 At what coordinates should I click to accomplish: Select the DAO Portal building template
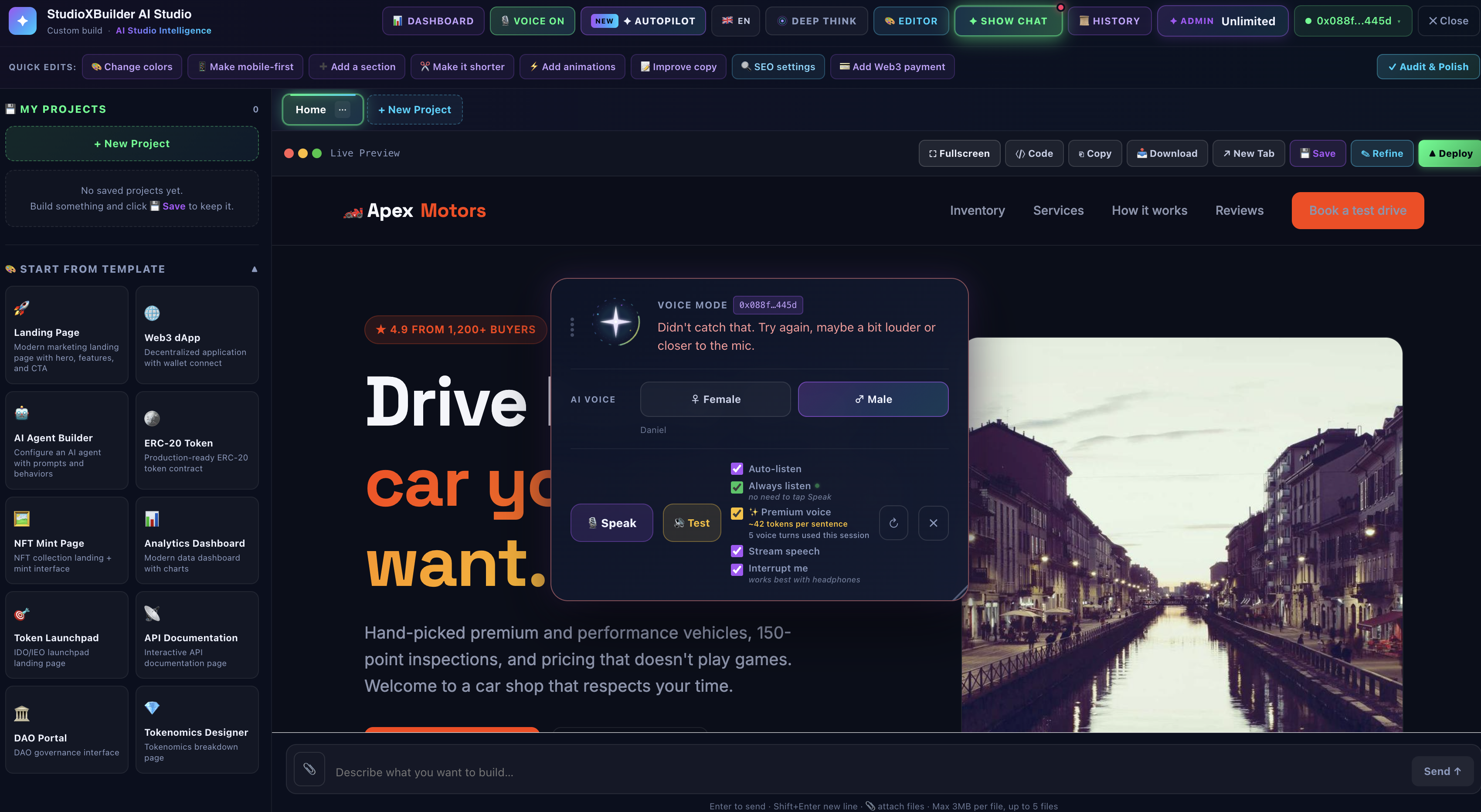click(x=67, y=730)
